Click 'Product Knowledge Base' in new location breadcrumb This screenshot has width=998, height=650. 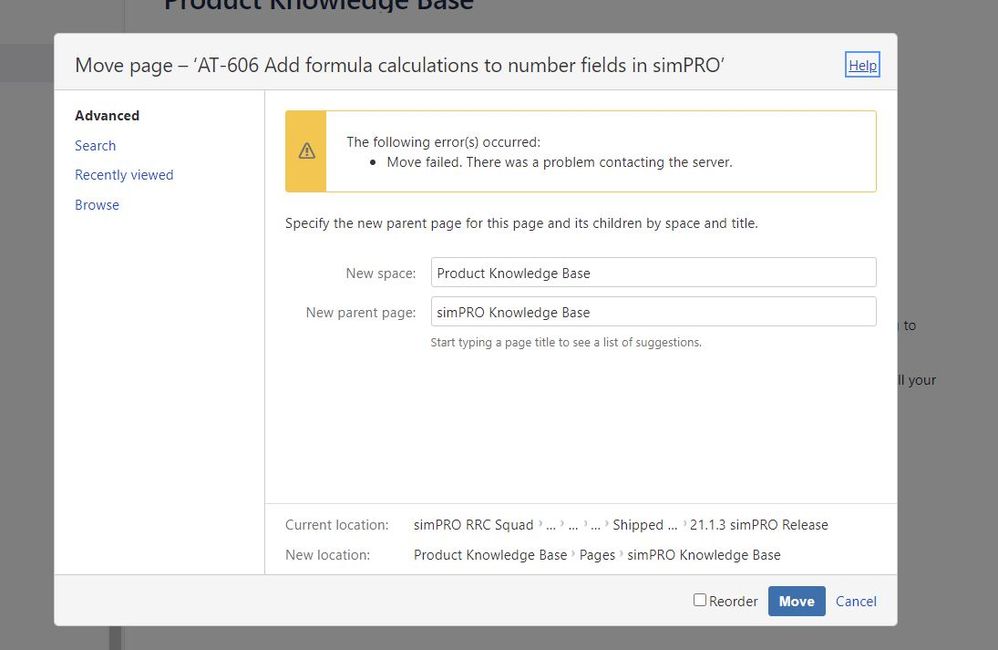tap(490, 555)
